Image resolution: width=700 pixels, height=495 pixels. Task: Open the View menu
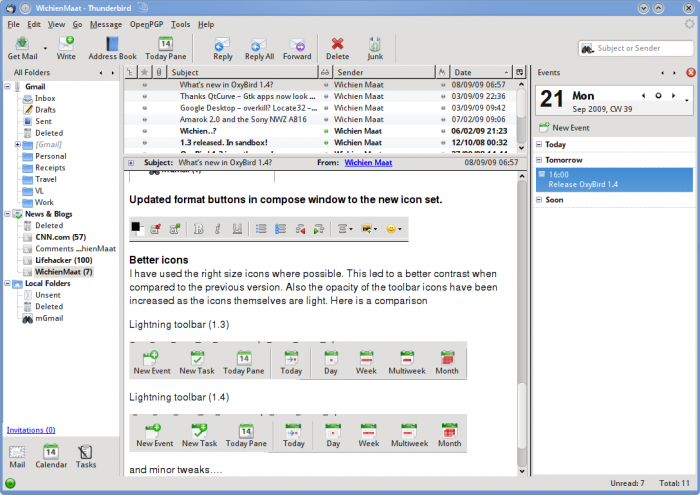tap(56, 24)
